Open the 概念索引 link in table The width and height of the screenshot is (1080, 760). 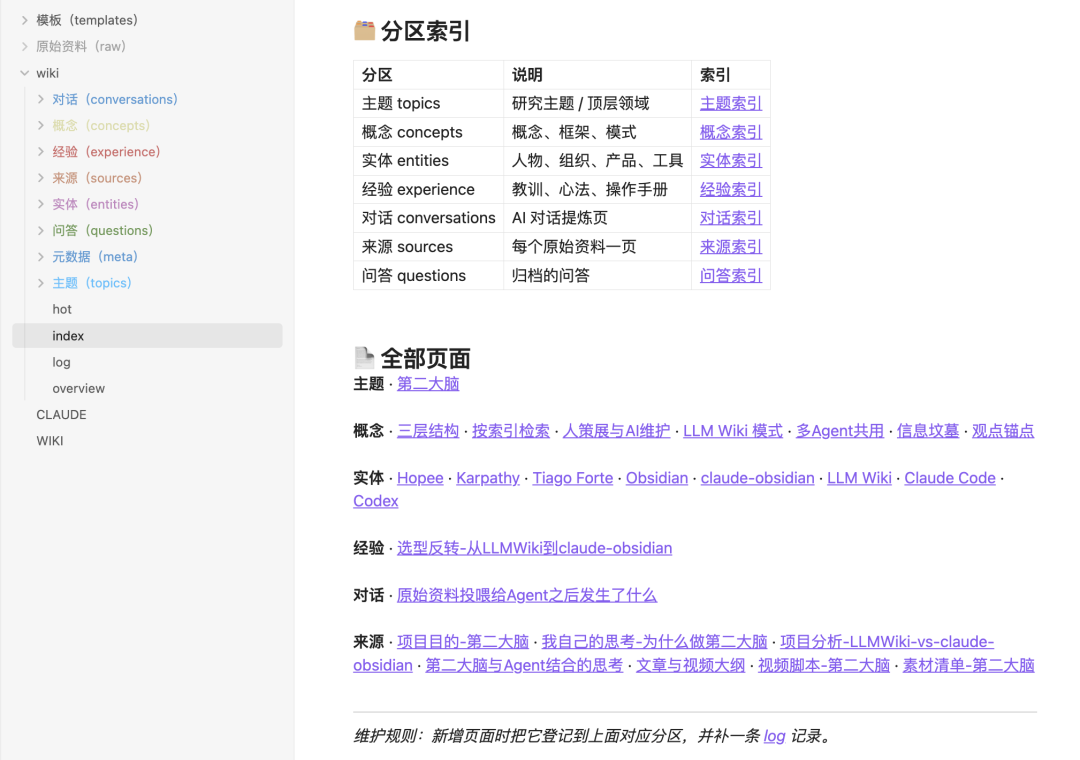tap(731, 132)
